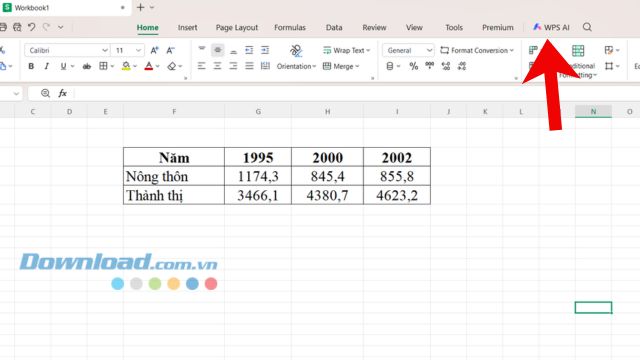Click the Increase Font Size icon
The image size is (640, 360).
click(x=154, y=50)
